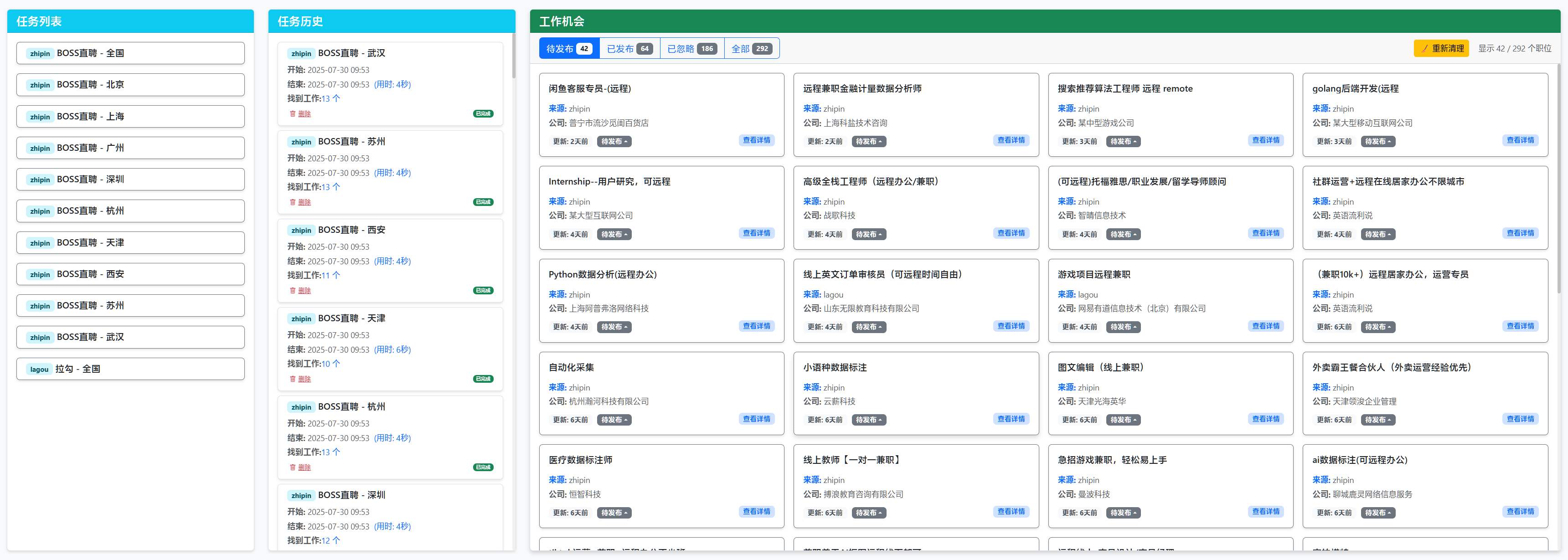
Task: Click (用时: 6秒) in 天津 history entry
Action: tap(392, 349)
